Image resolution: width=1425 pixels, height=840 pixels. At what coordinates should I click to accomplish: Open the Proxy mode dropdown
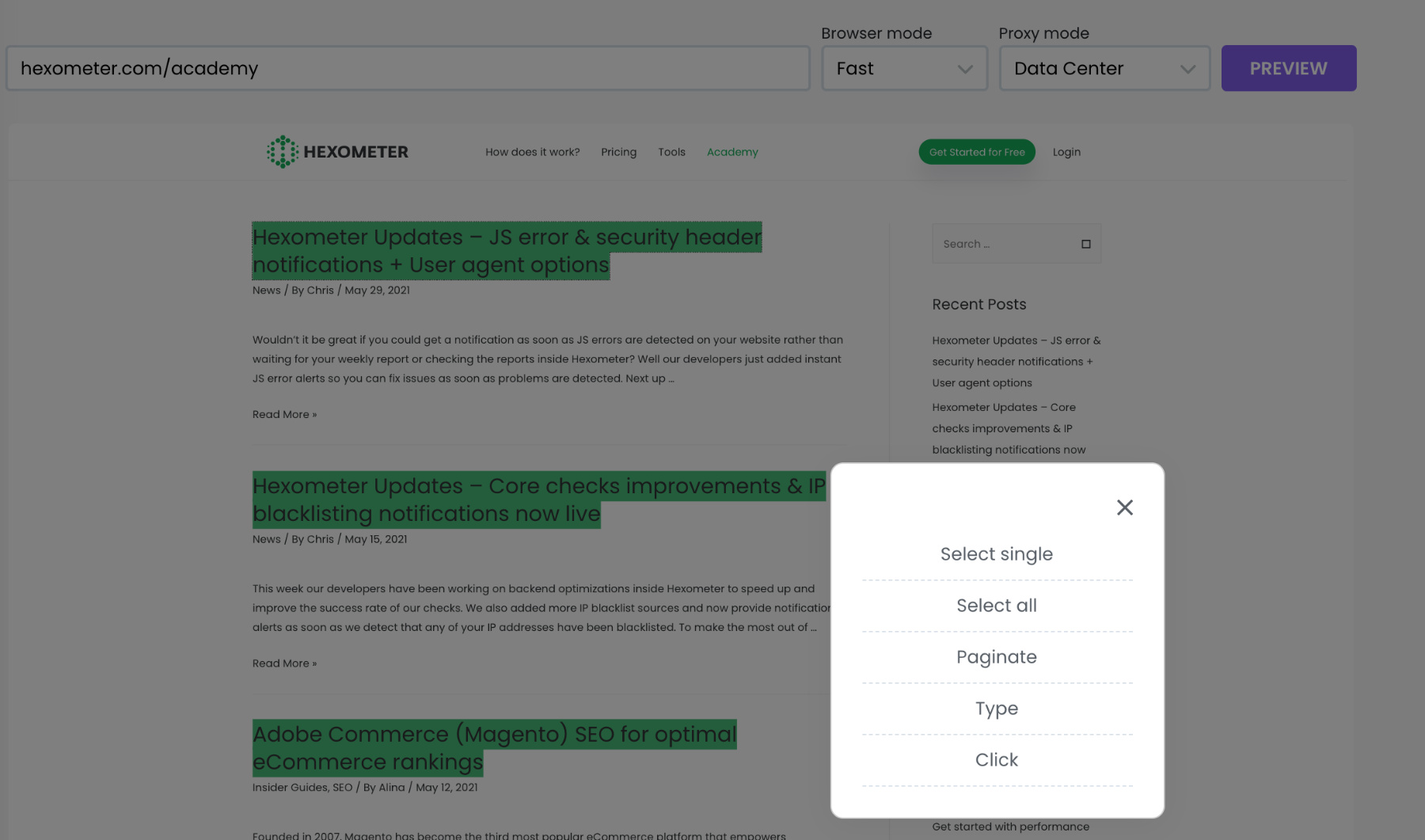(1104, 68)
